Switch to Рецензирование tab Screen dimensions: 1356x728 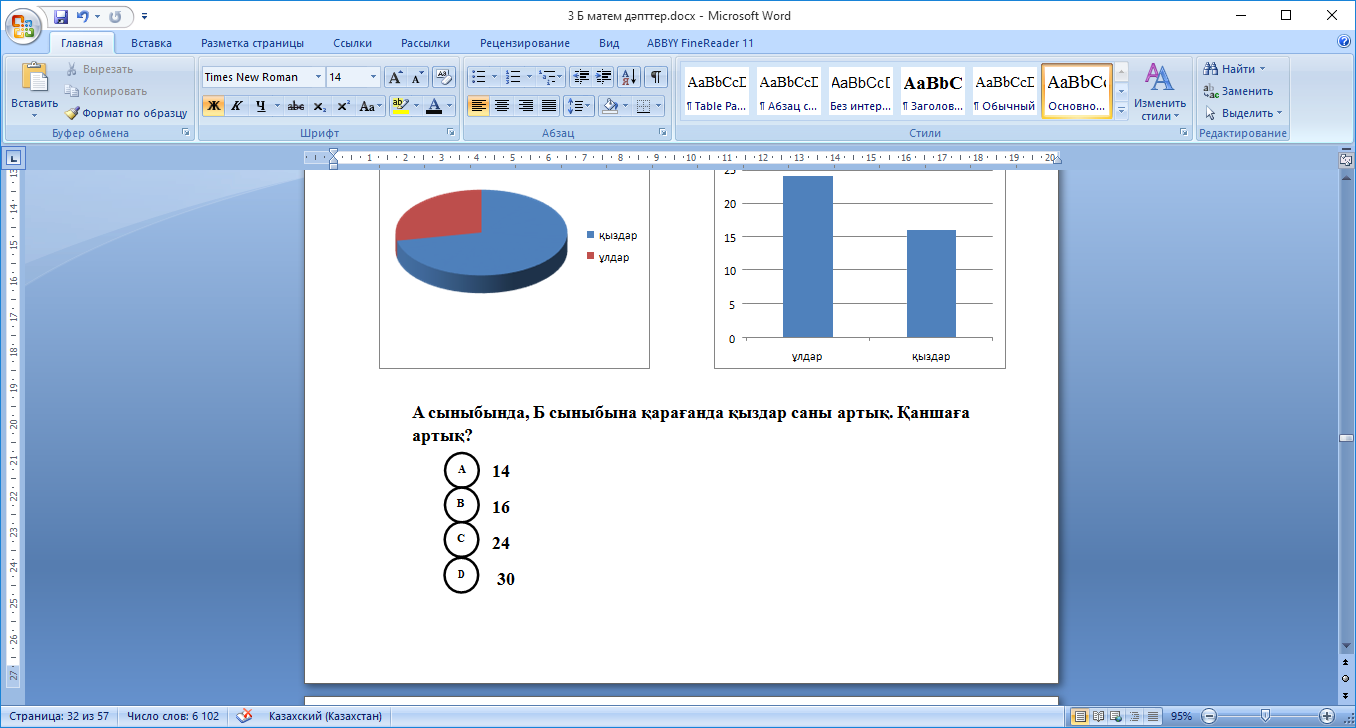tap(525, 43)
